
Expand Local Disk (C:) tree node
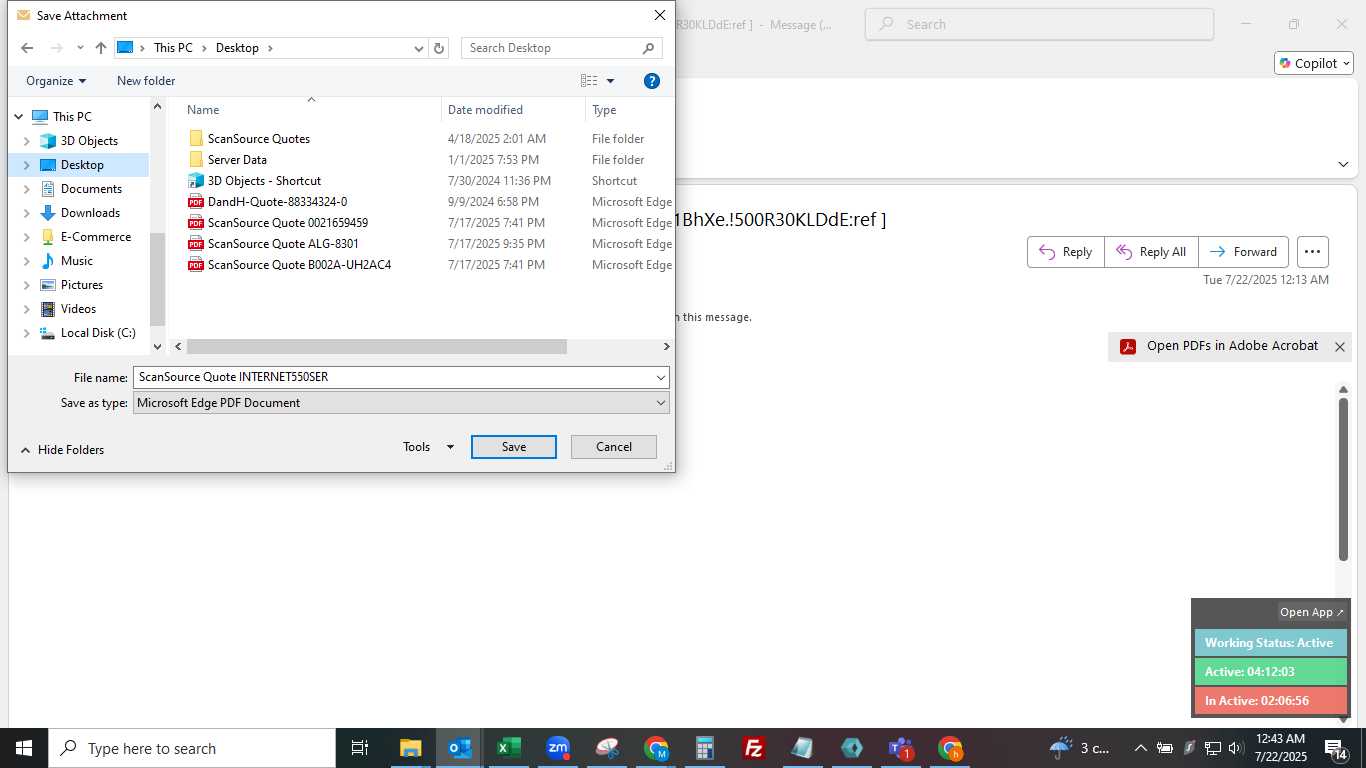[x=27, y=333]
